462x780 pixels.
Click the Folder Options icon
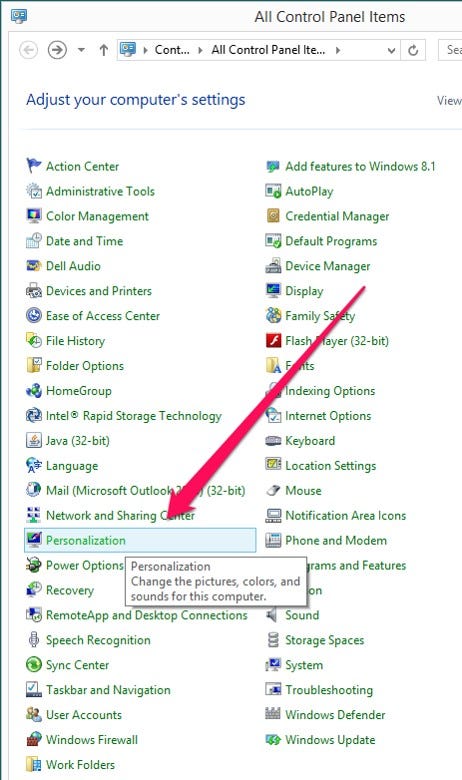click(x=33, y=366)
